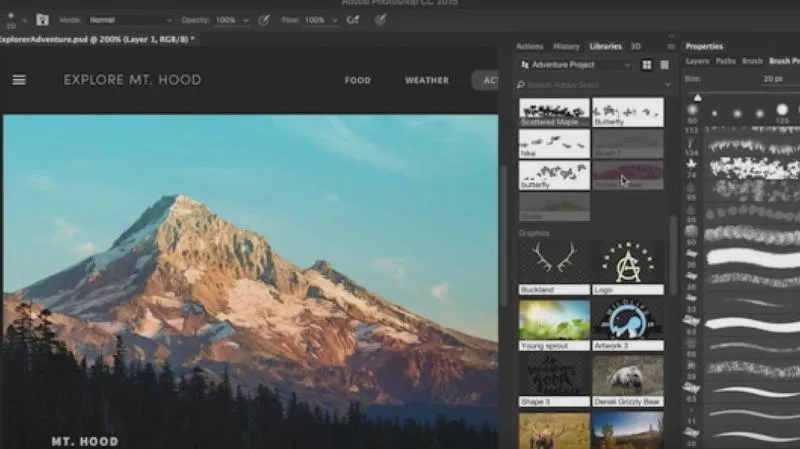
Task: Click the pressure-for-opacity icon next to Opacity
Action: pos(264,19)
